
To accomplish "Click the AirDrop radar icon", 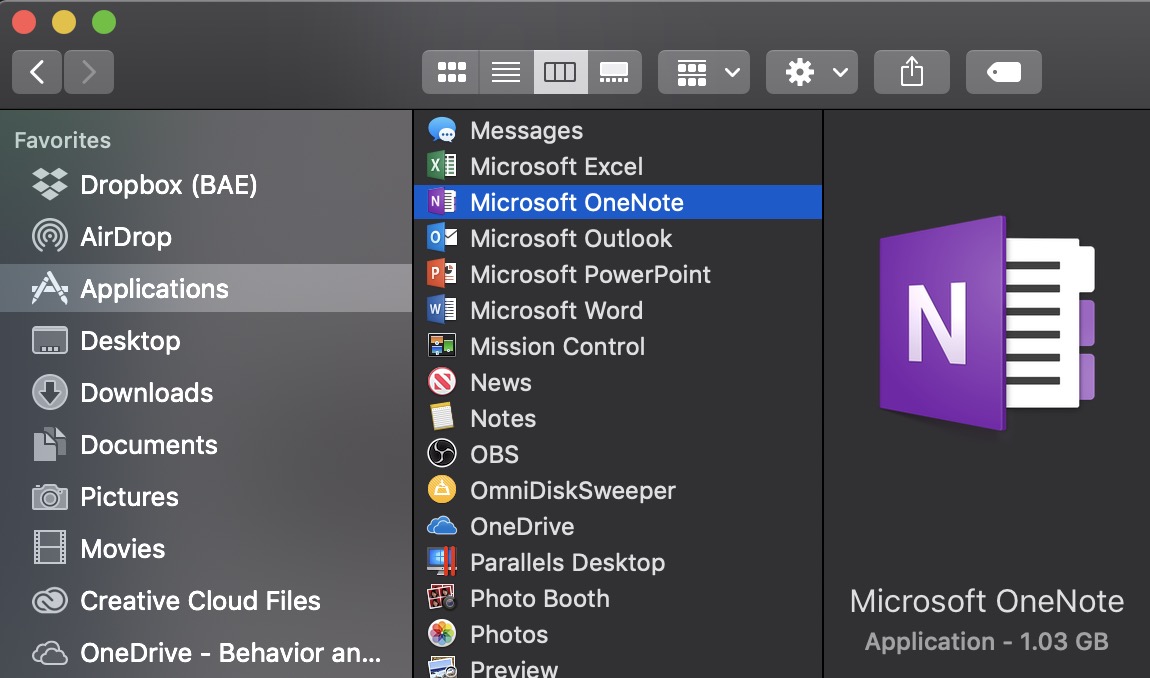I will coord(50,236).
